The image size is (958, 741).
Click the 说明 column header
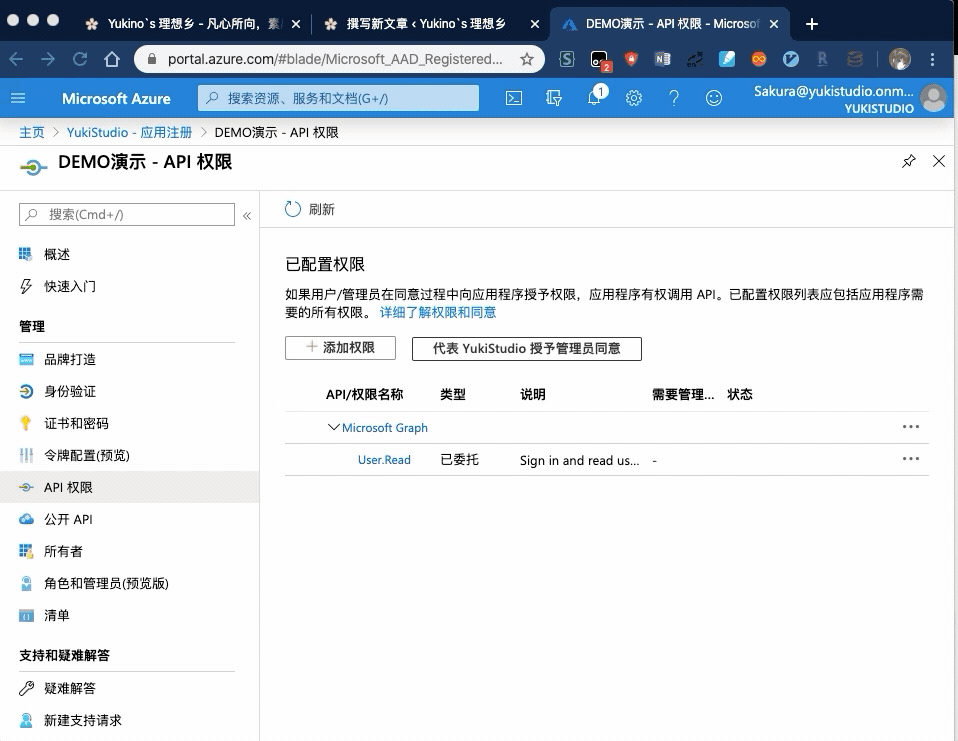(x=533, y=395)
